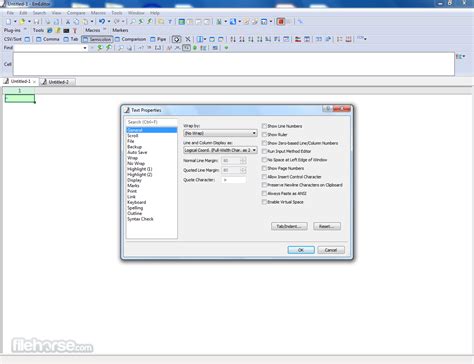Click the Find magnifier icon in main toolbar
Viewport: 474px width, 364px height.
tap(132, 21)
